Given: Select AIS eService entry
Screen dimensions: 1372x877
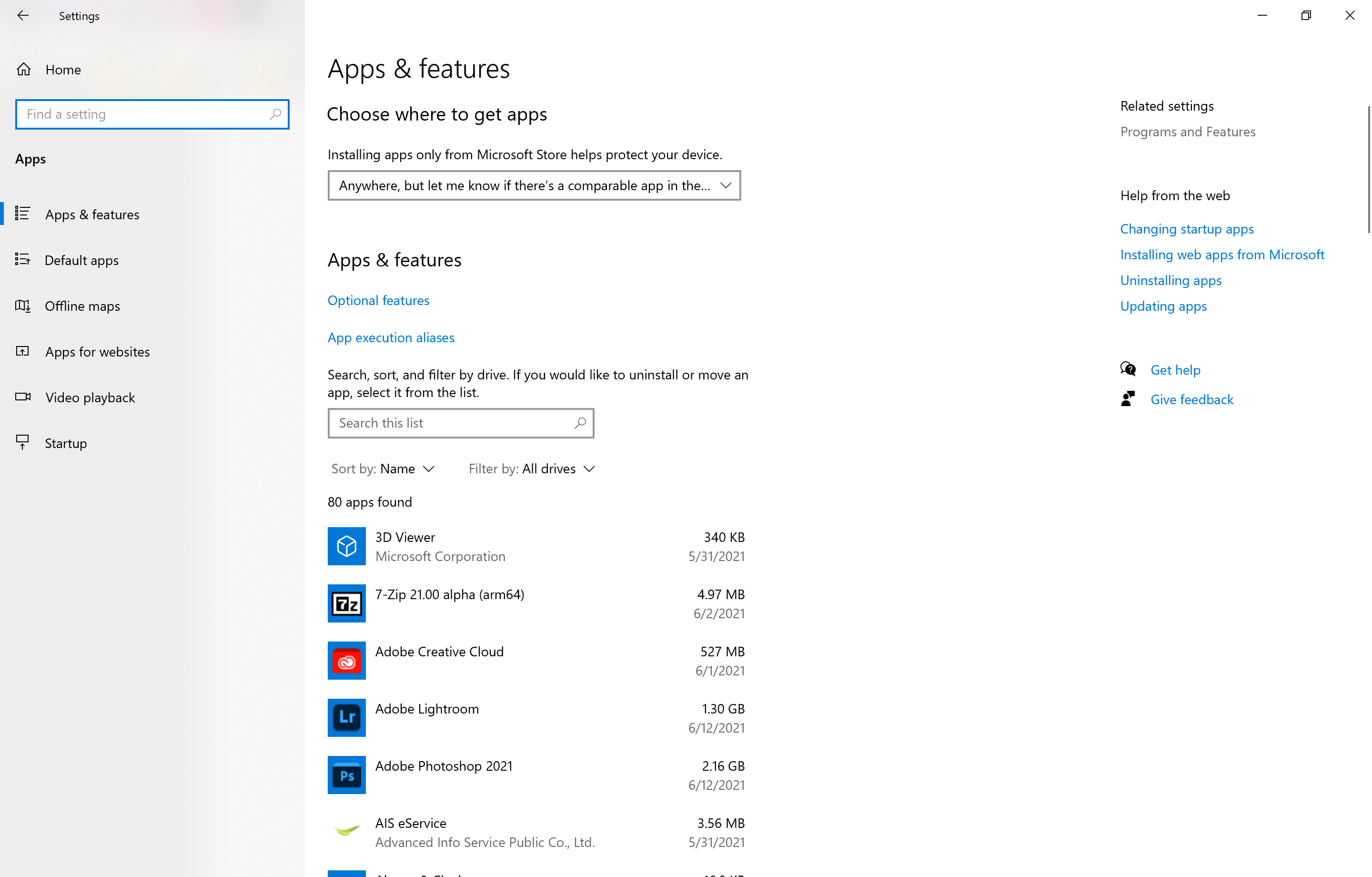Looking at the screenshot, I should [536, 832].
